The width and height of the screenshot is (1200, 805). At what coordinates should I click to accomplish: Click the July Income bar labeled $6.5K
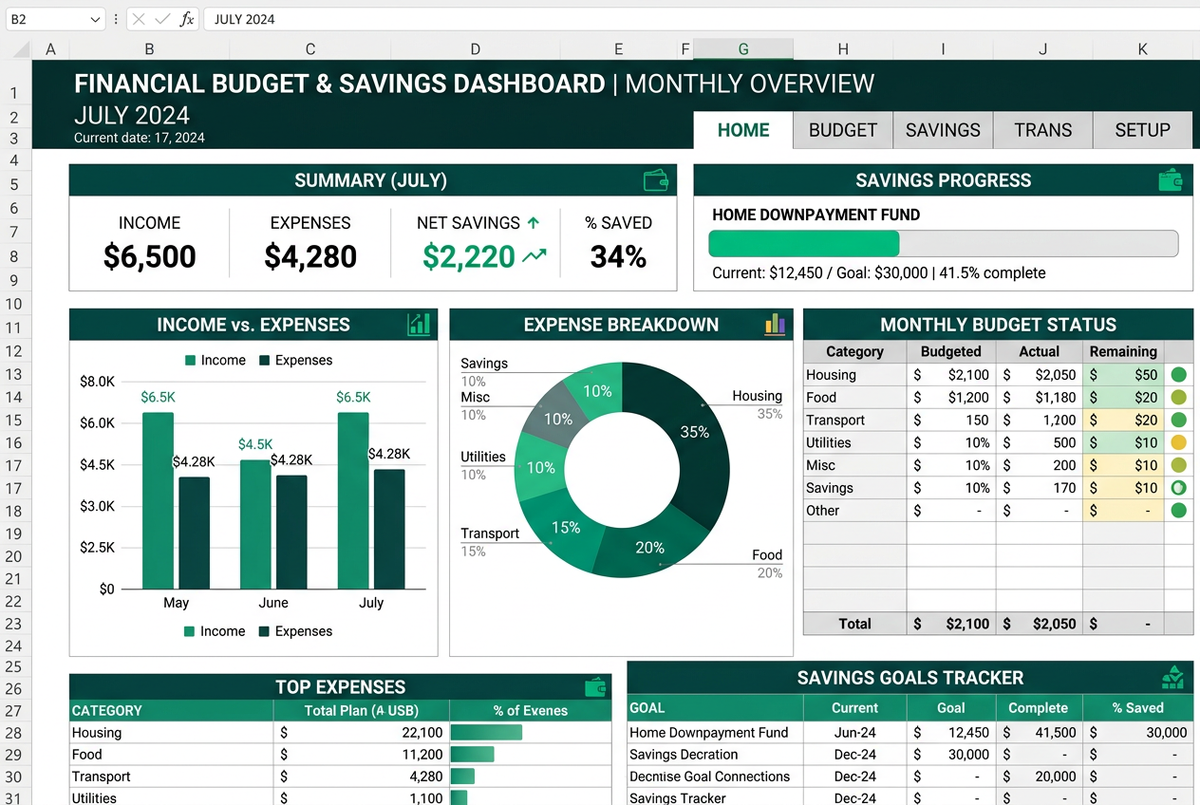click(x=353, y=500)
